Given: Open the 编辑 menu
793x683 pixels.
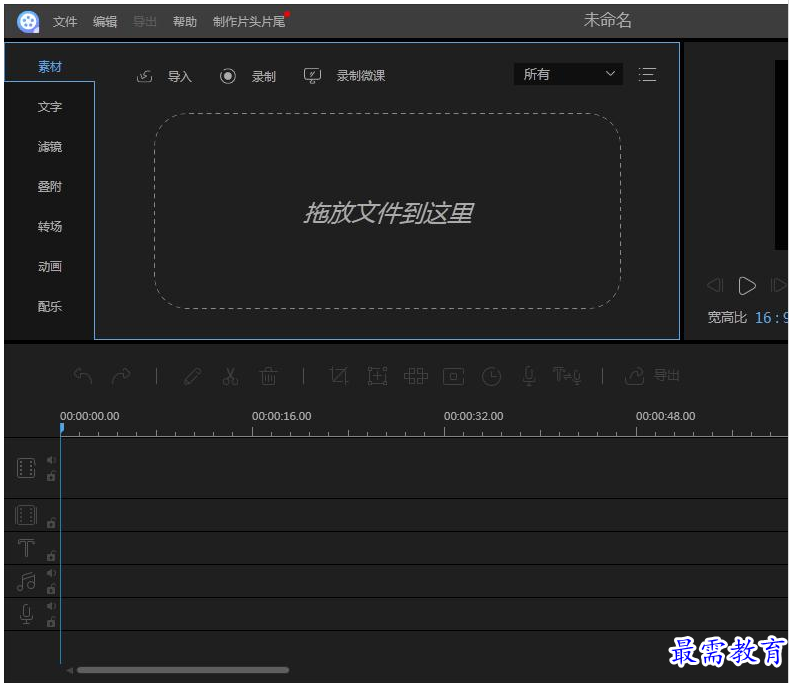Looking at the screenshot, I should [105, 21].
